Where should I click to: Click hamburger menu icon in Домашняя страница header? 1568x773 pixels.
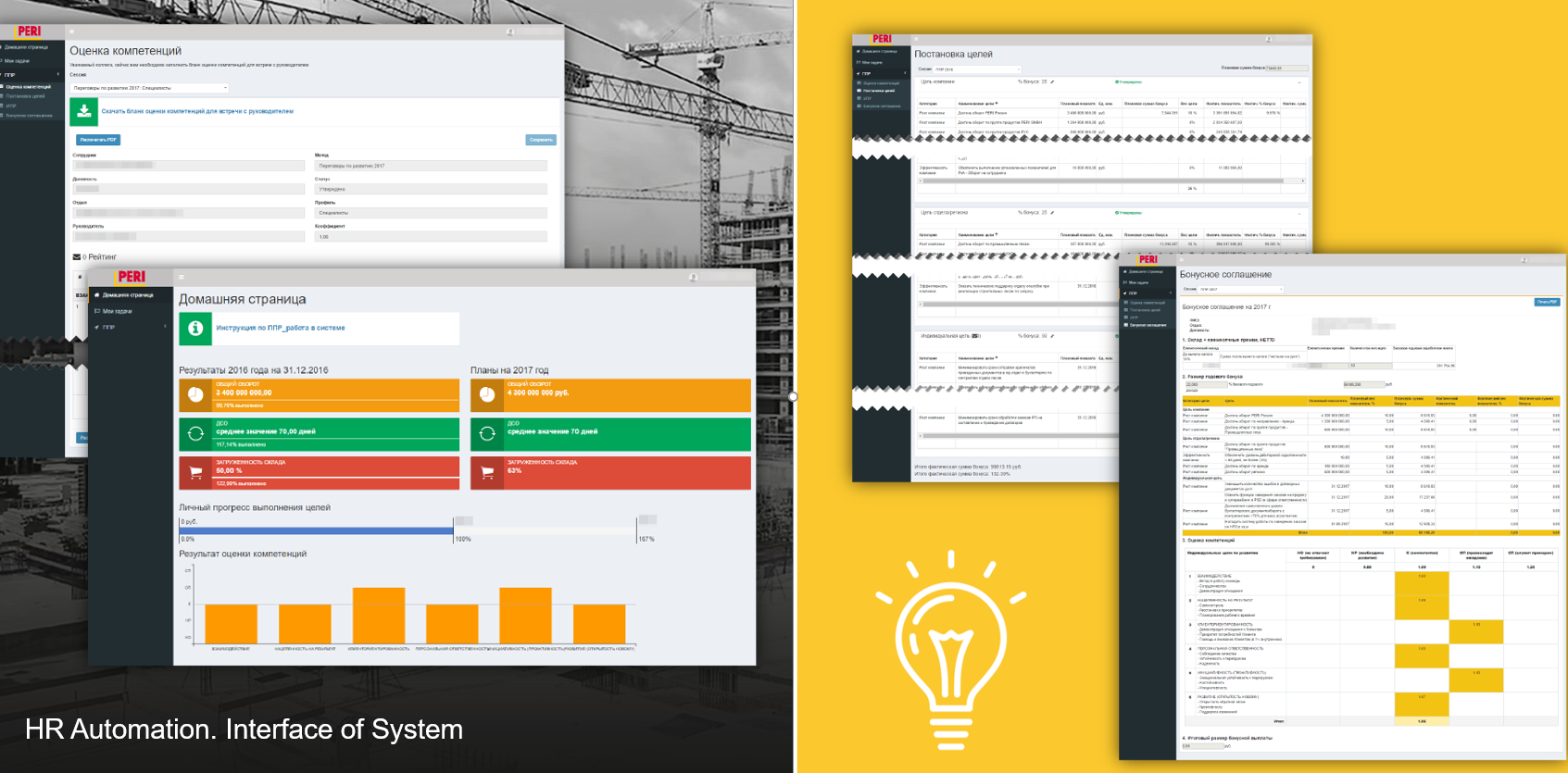(x=182, y=277)
